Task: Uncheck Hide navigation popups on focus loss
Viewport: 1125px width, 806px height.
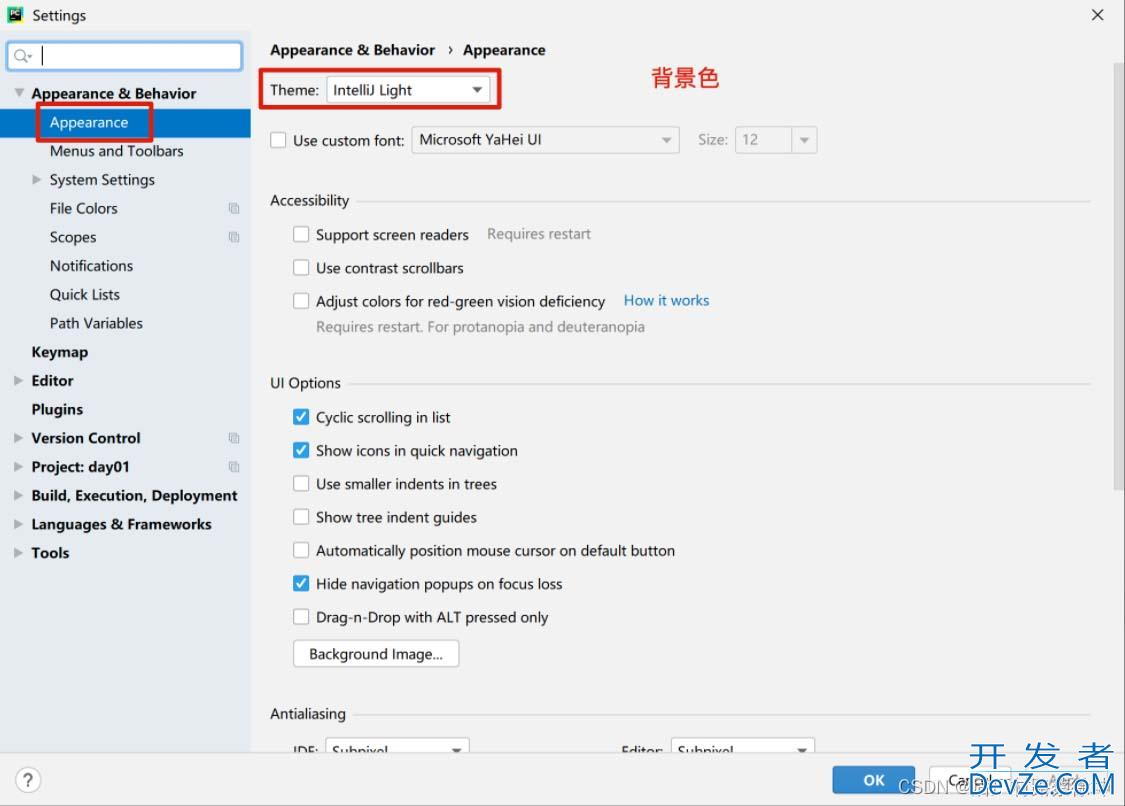Action: (301, 584)
